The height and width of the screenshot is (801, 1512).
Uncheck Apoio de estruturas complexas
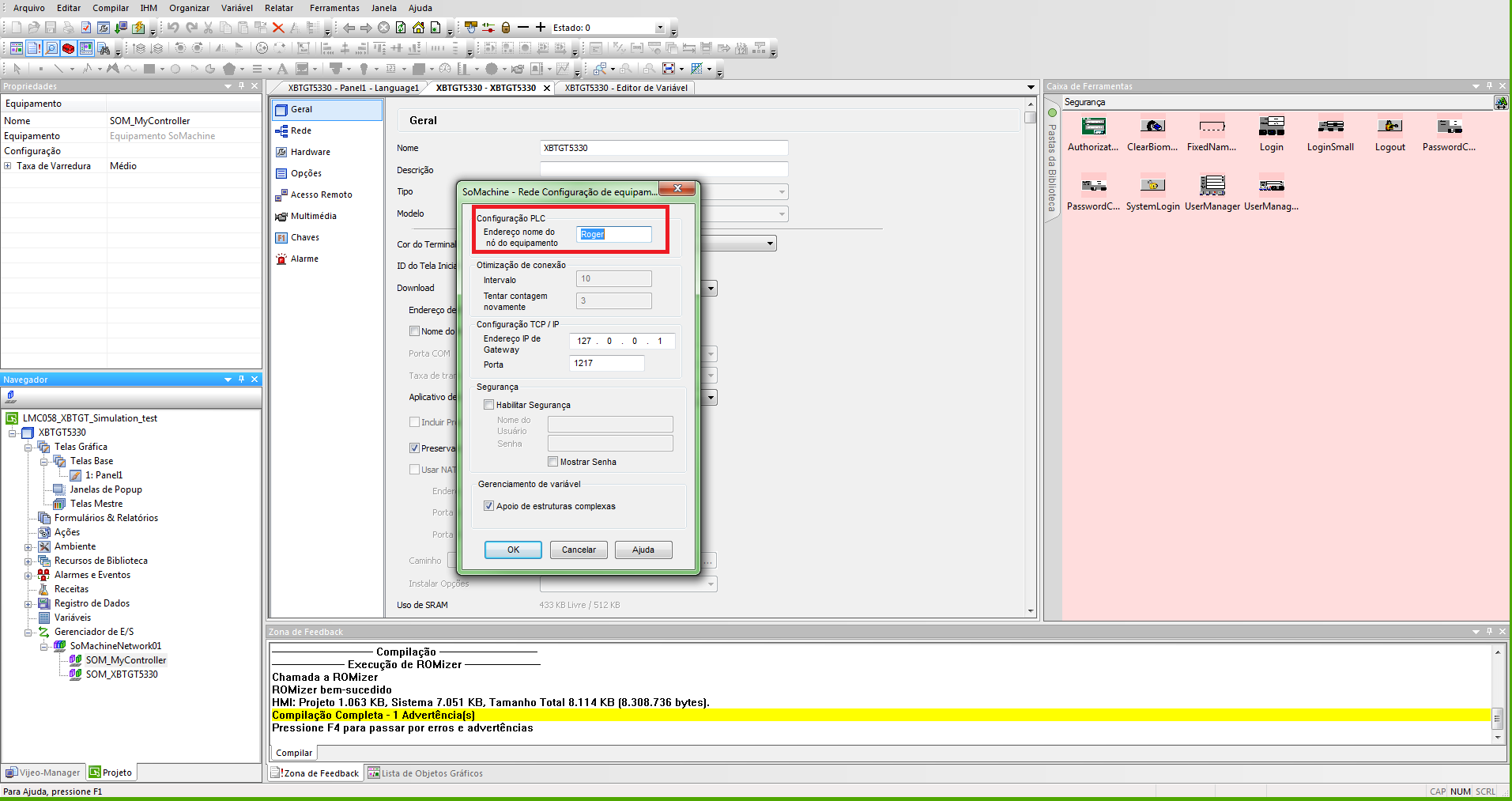tap(489, 506)
